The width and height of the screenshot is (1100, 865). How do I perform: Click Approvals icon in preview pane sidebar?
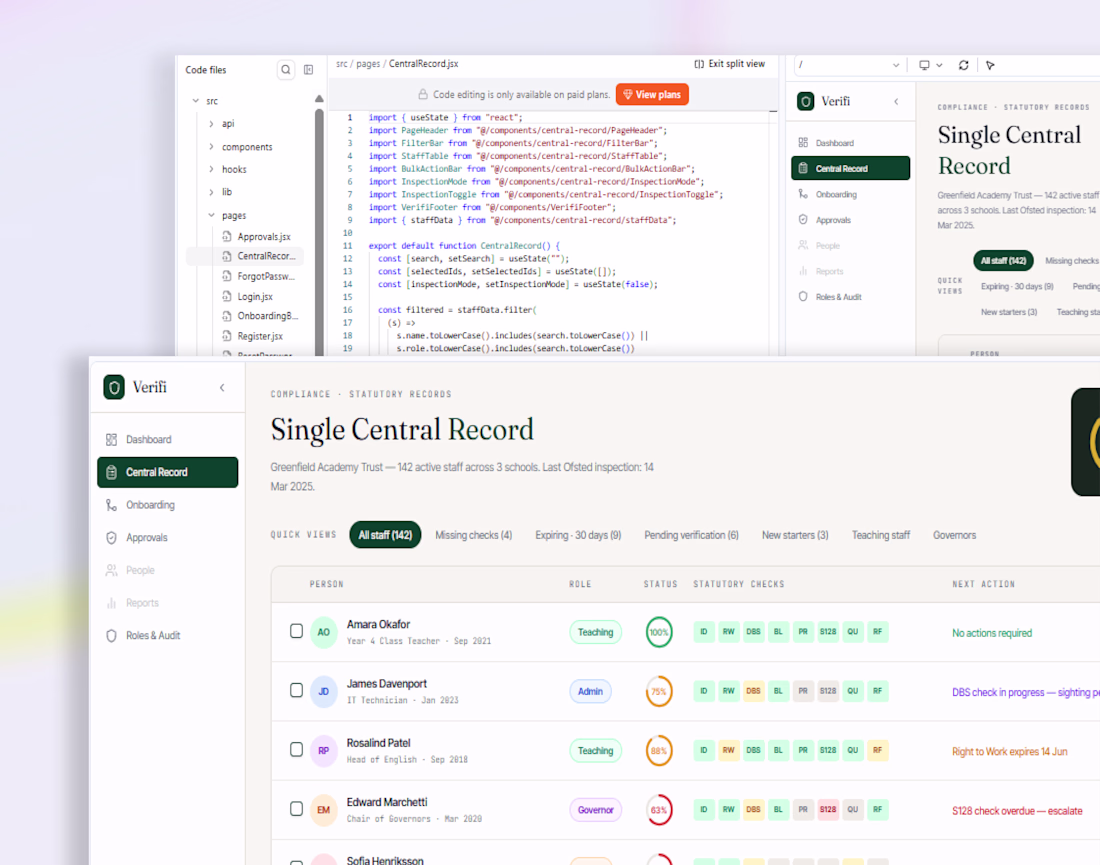(x=803, y=220)
